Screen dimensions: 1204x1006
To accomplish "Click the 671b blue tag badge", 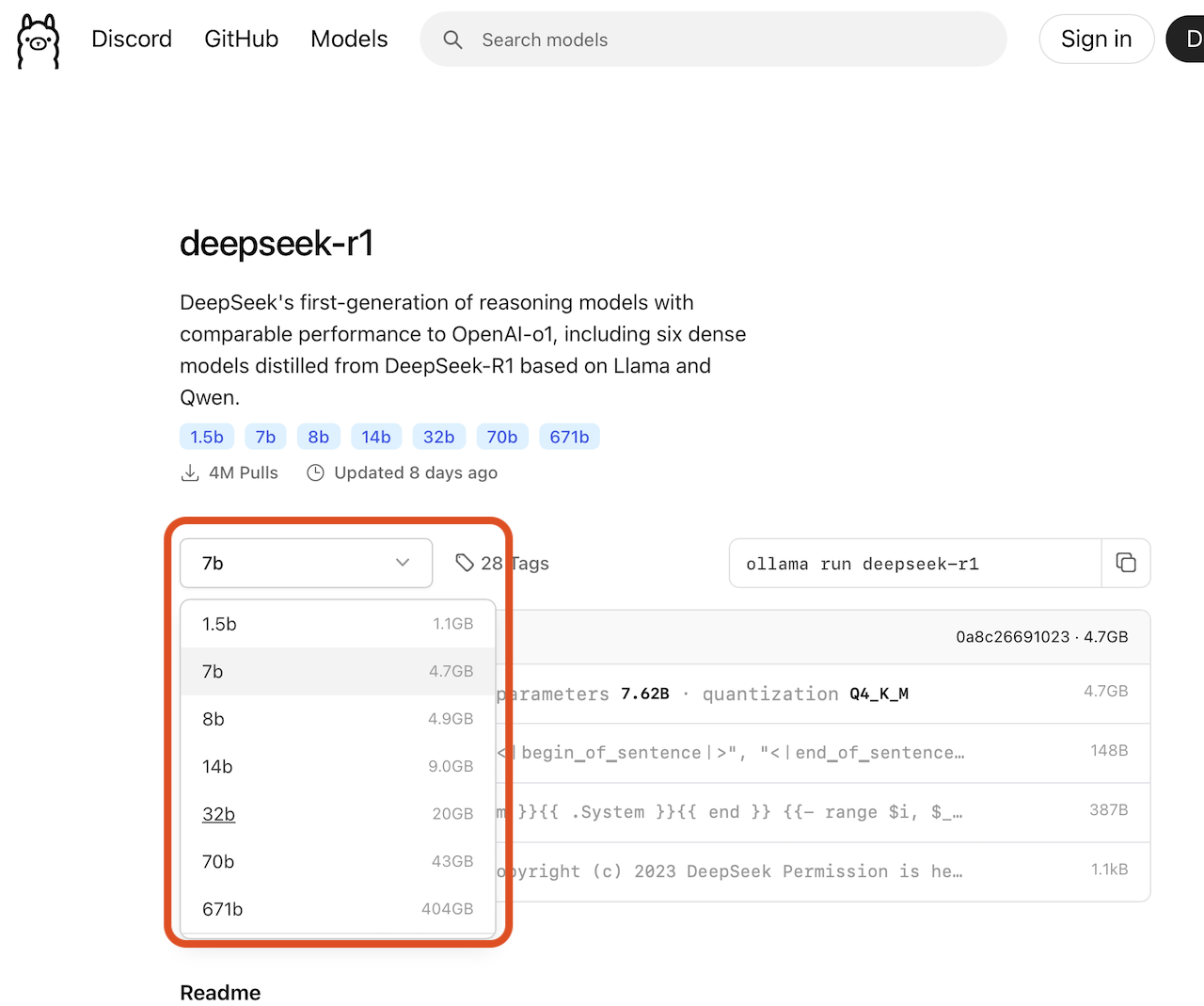I will [570, 437].
